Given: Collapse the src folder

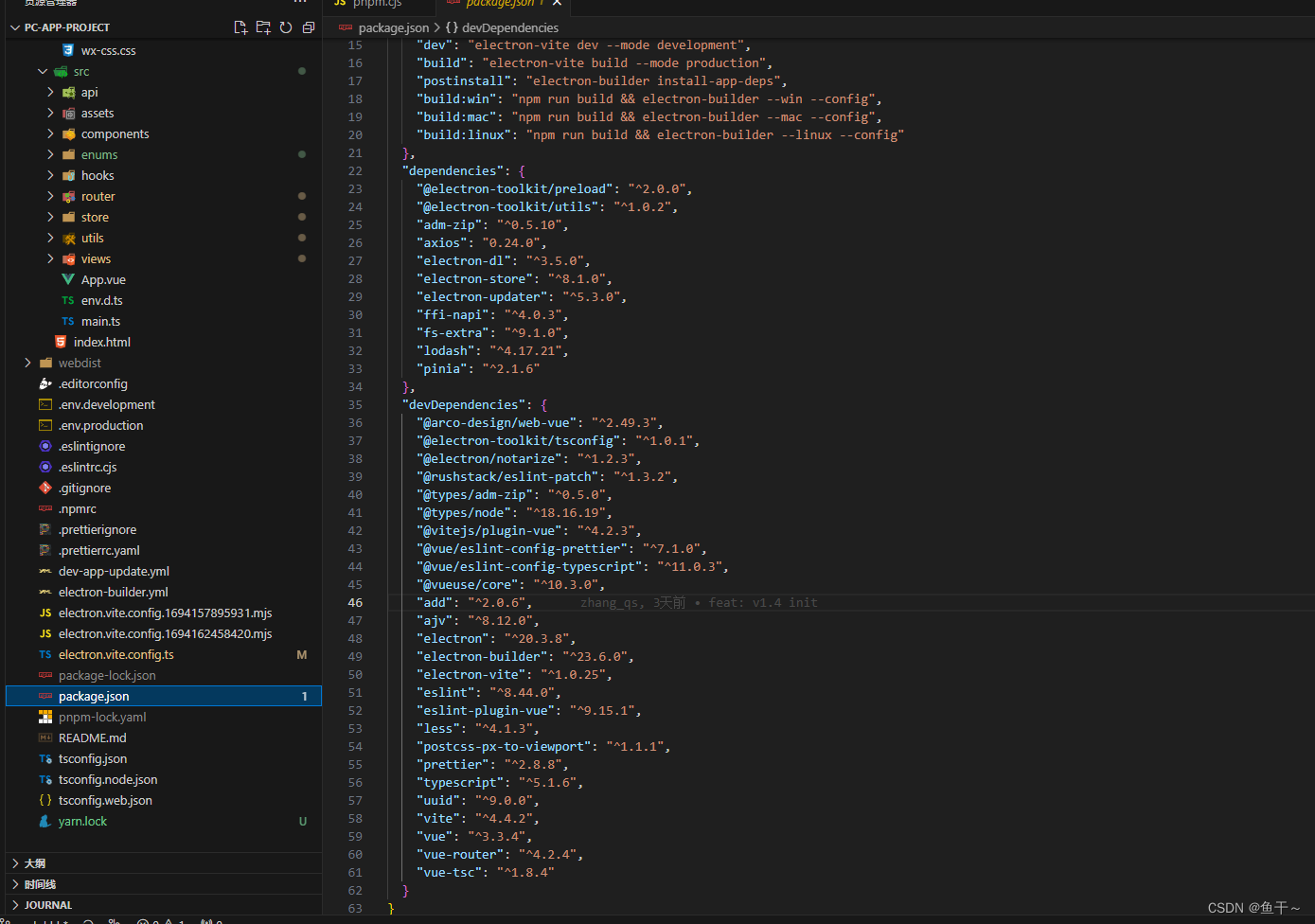Looking at the screenshot, I should coord(43,71).
